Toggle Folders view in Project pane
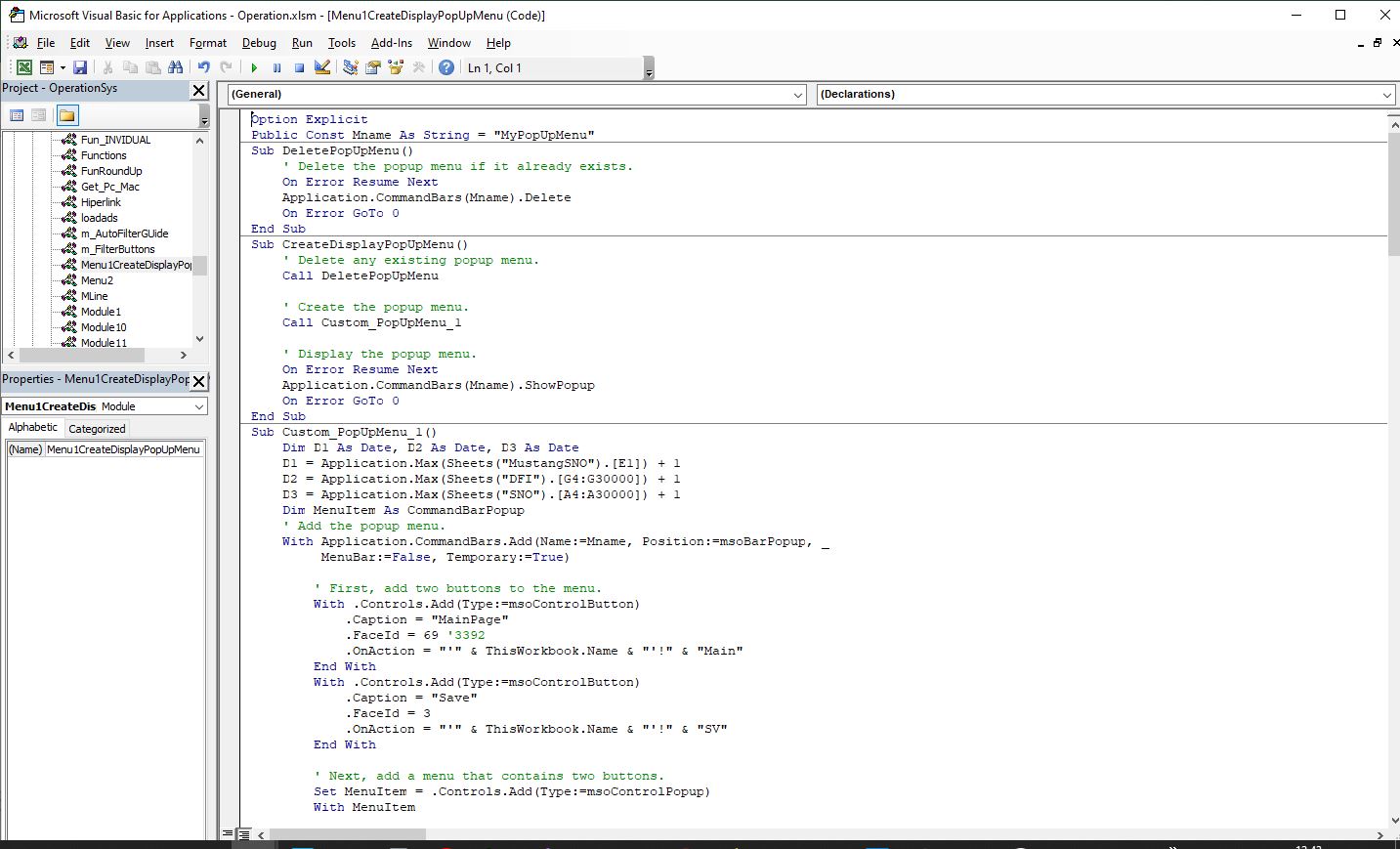The height and width of the screenshot is (849, 1400). pos(66,115)
